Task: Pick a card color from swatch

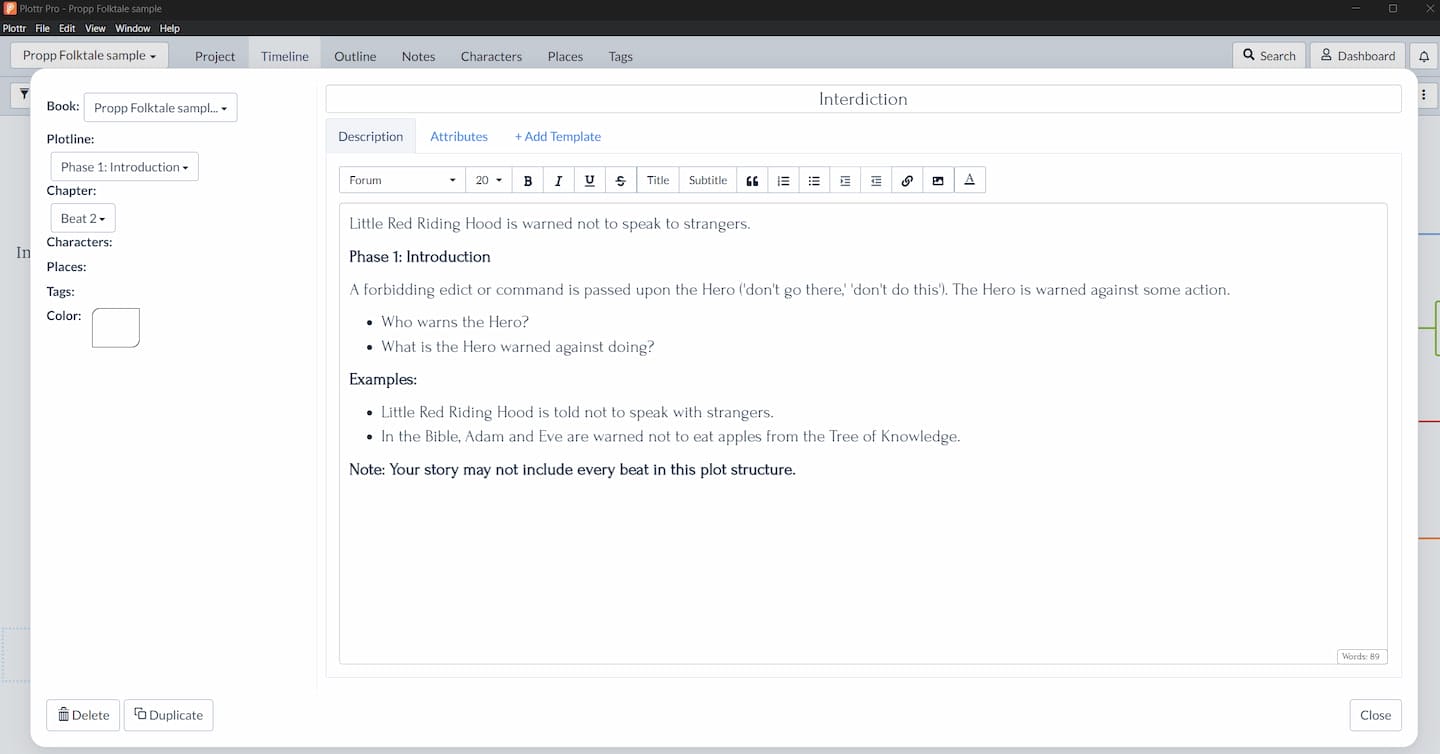Action: pos(116,328)
